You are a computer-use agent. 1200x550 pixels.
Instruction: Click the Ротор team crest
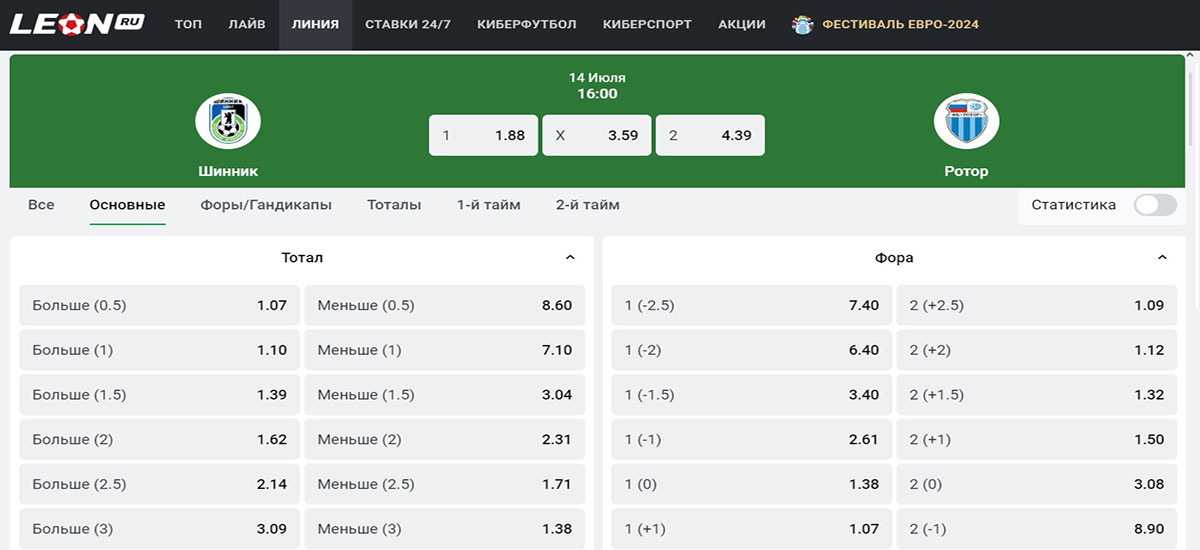click(x=966, y=121)
